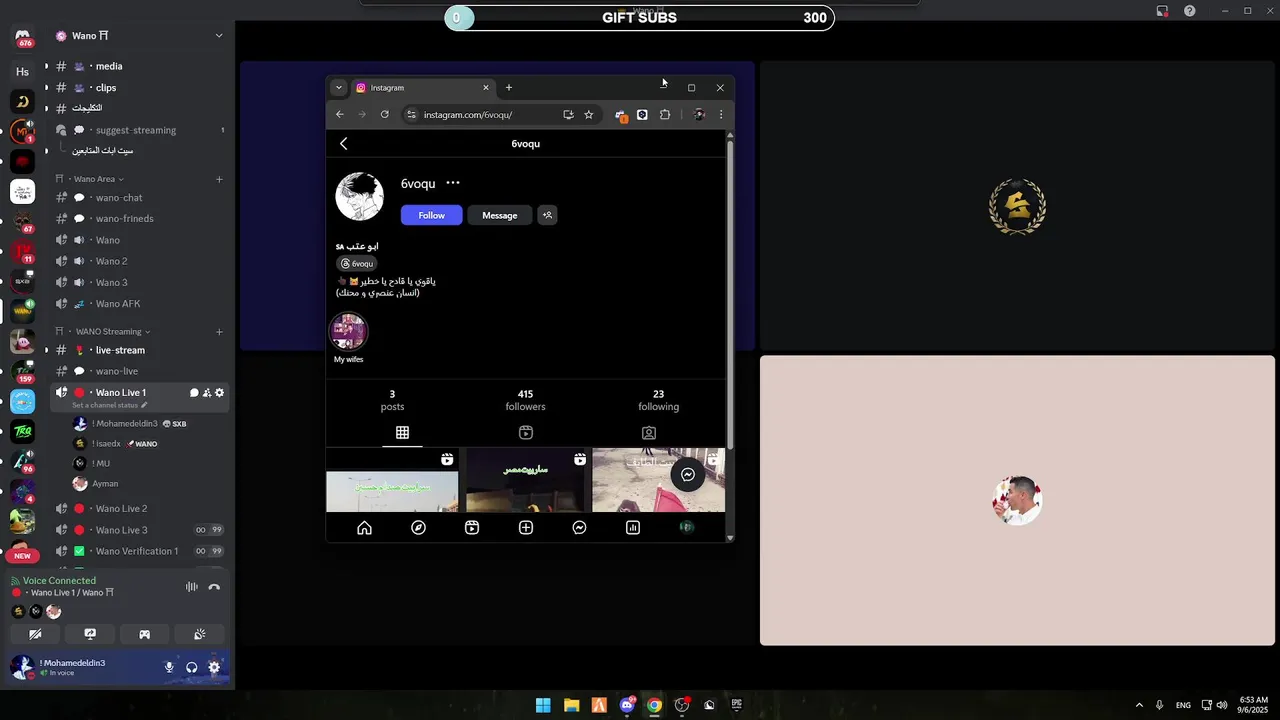The height and width of the screenshot is (720, 1280).
Task: Follow the 6voqu account
Action: point(432,215)
